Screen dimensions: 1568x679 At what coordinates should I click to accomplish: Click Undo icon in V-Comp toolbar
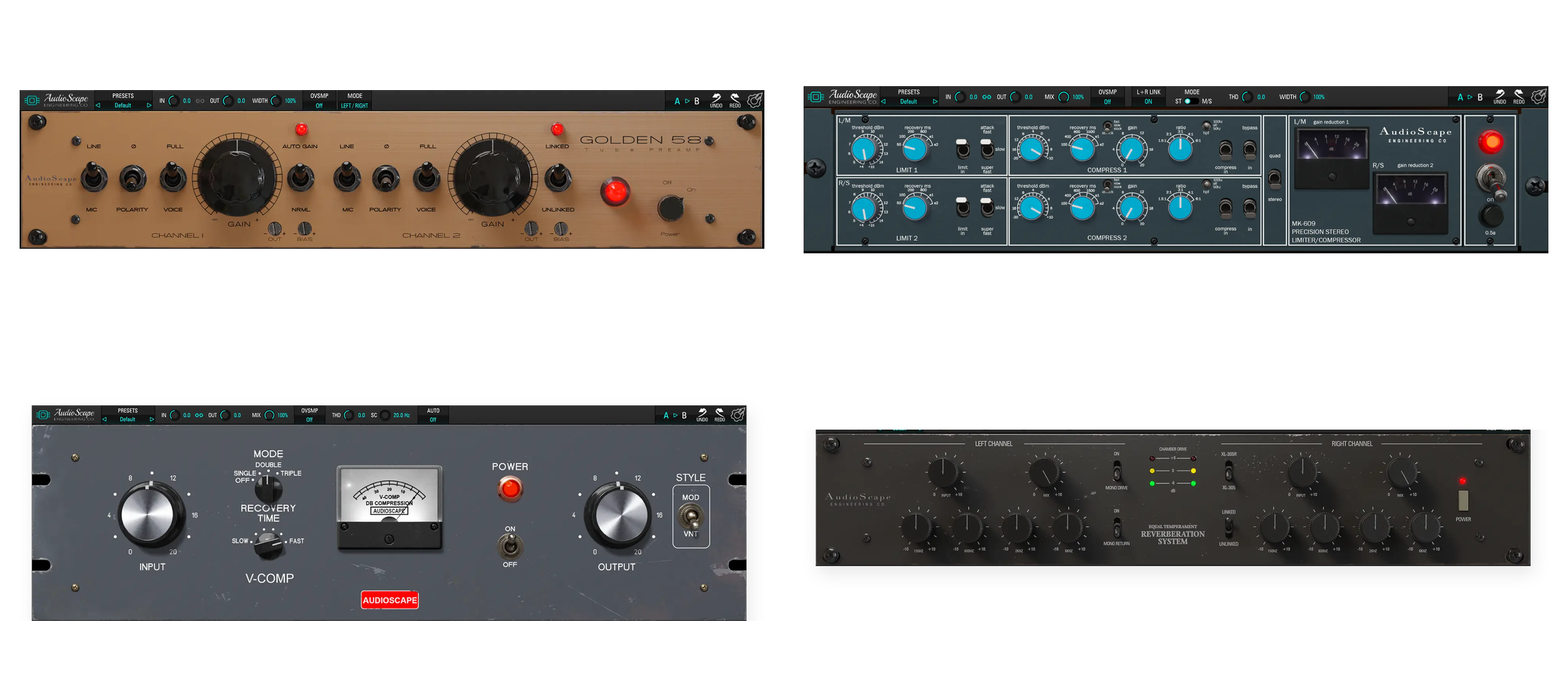(x=702, y=415)
